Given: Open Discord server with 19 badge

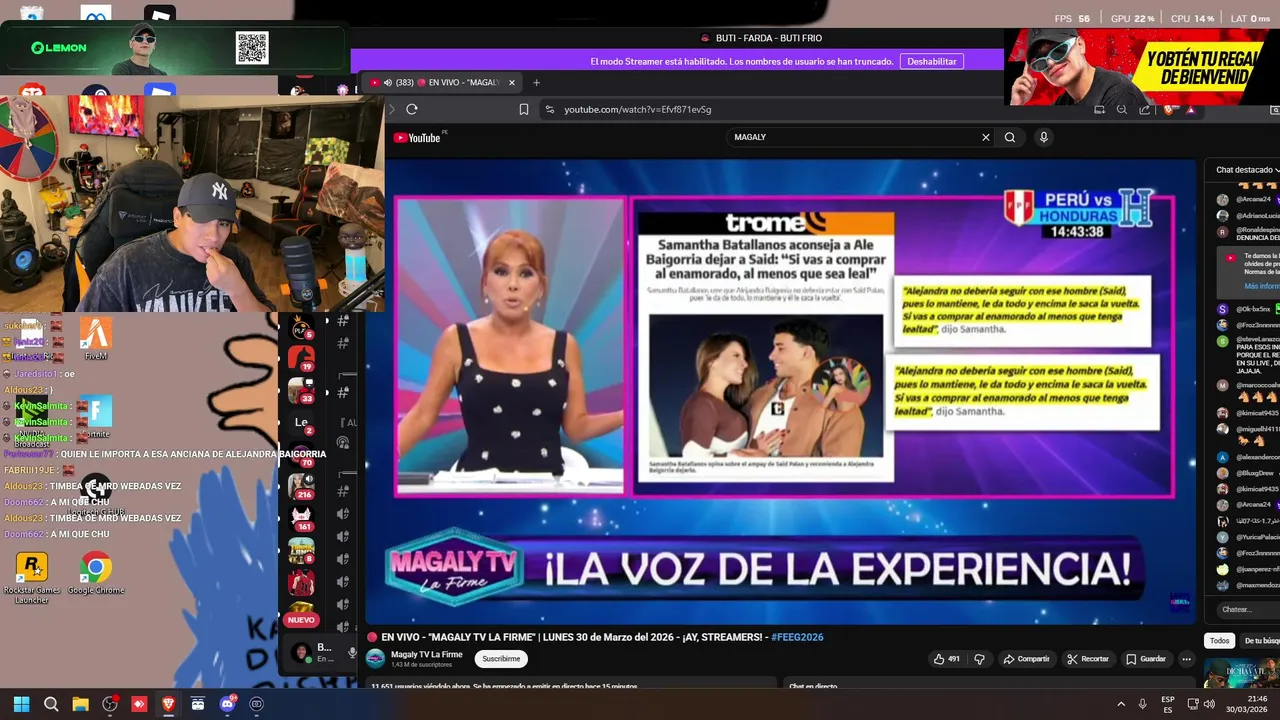Looking at the screenshot, I should click(x=301, y=357).
